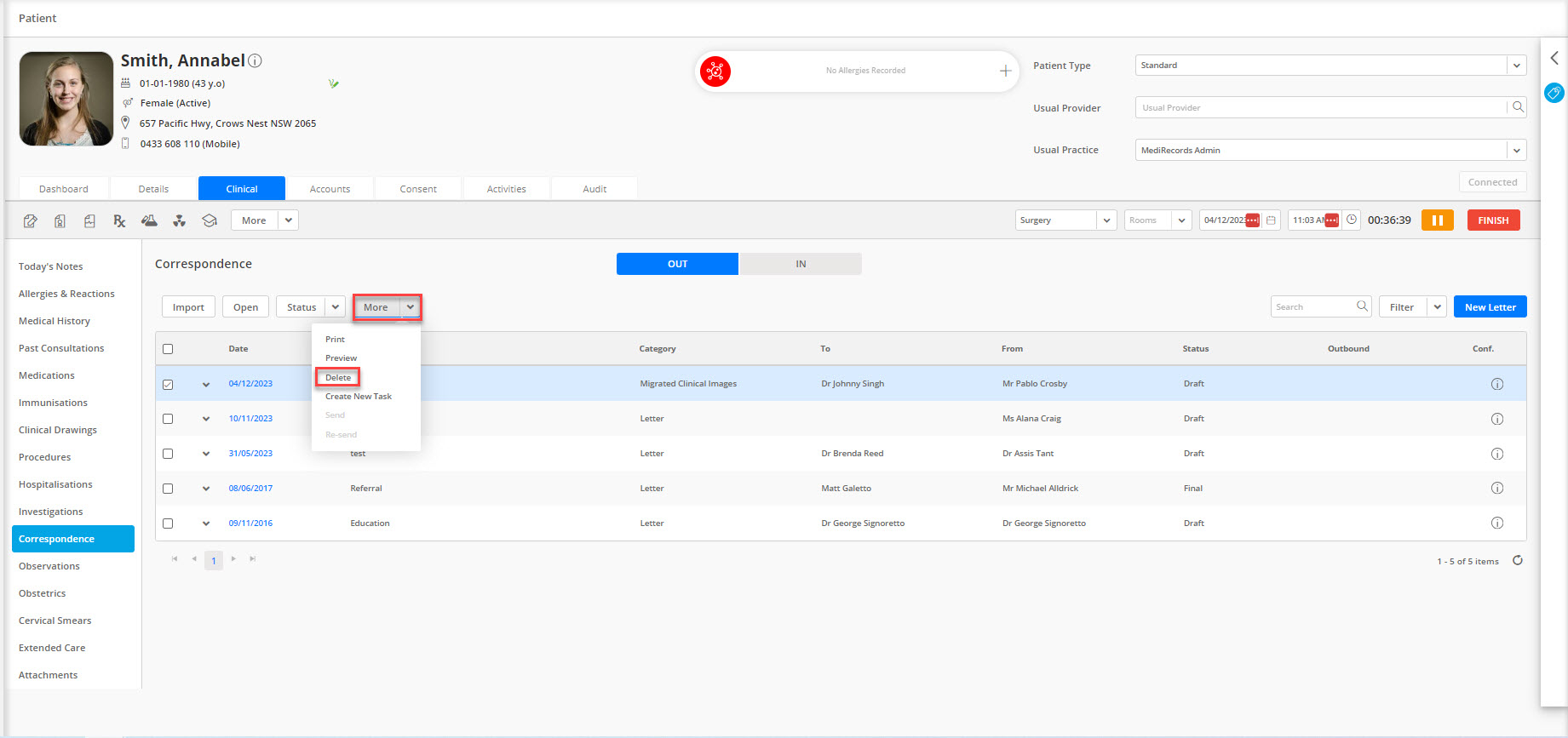This screenshot has width=1568, height=738.
Task: Click the info icon beside Smith, Annabel
Action: [255, 60]
